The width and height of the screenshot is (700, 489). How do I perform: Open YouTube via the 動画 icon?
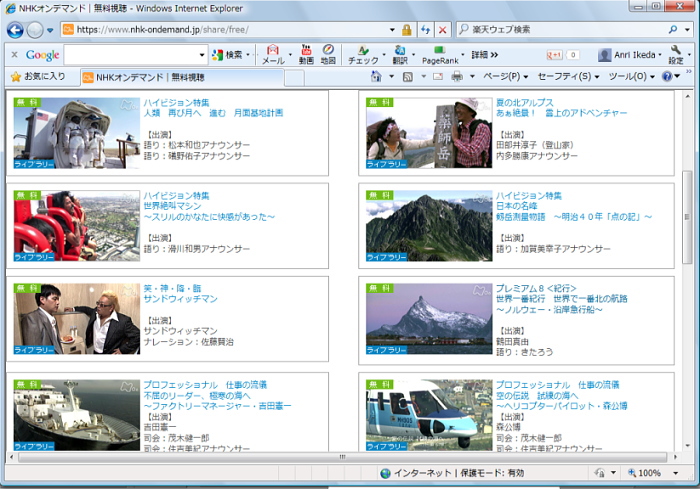(306, 54)
